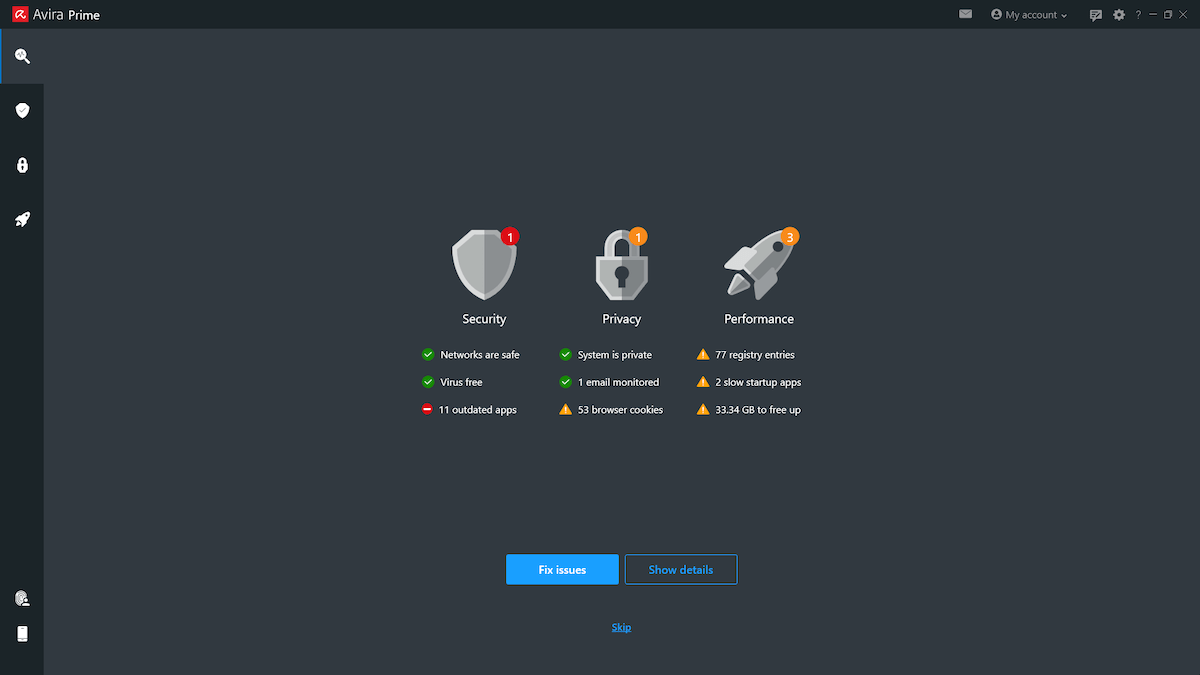The image size is (1200, 675).
Task: Expand the My account dropdown
Action: pyautogui.click(x=1028, y=14)
